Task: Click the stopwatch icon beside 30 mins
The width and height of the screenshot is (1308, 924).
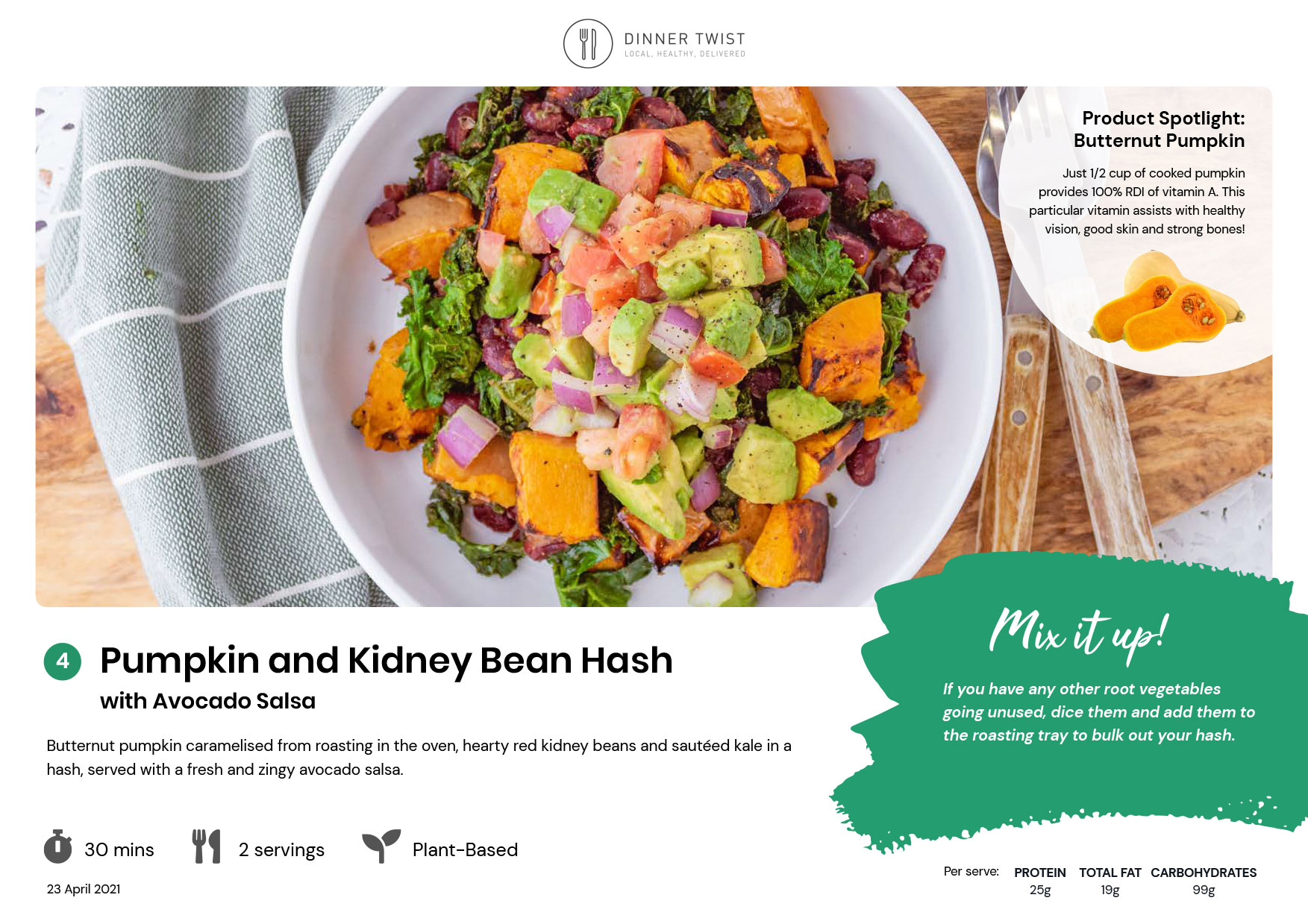Action: pyautogui.click(x=58, y=846)
